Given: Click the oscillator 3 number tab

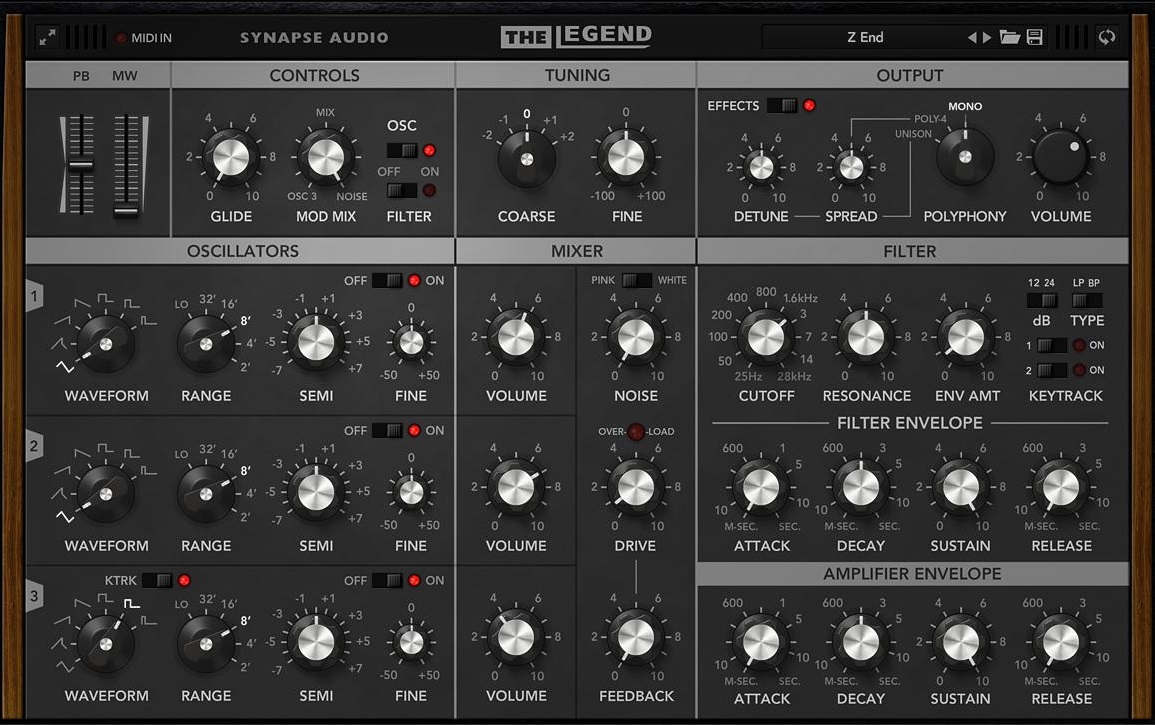Looking at the screenshot, I should (x=34, y=596).
